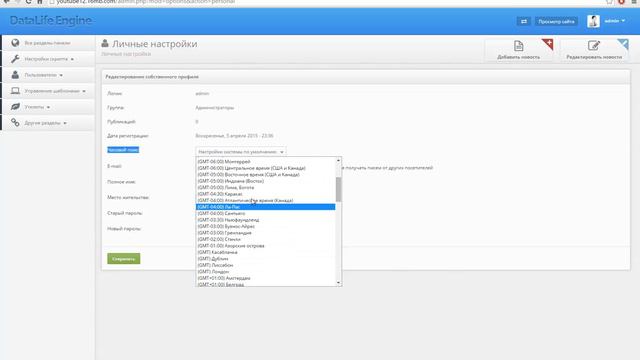Screen dimensions: 640x360
Task: Select (GMT-06:00) Центральное время (США и Канада)
Action: (x=265, y=168)
